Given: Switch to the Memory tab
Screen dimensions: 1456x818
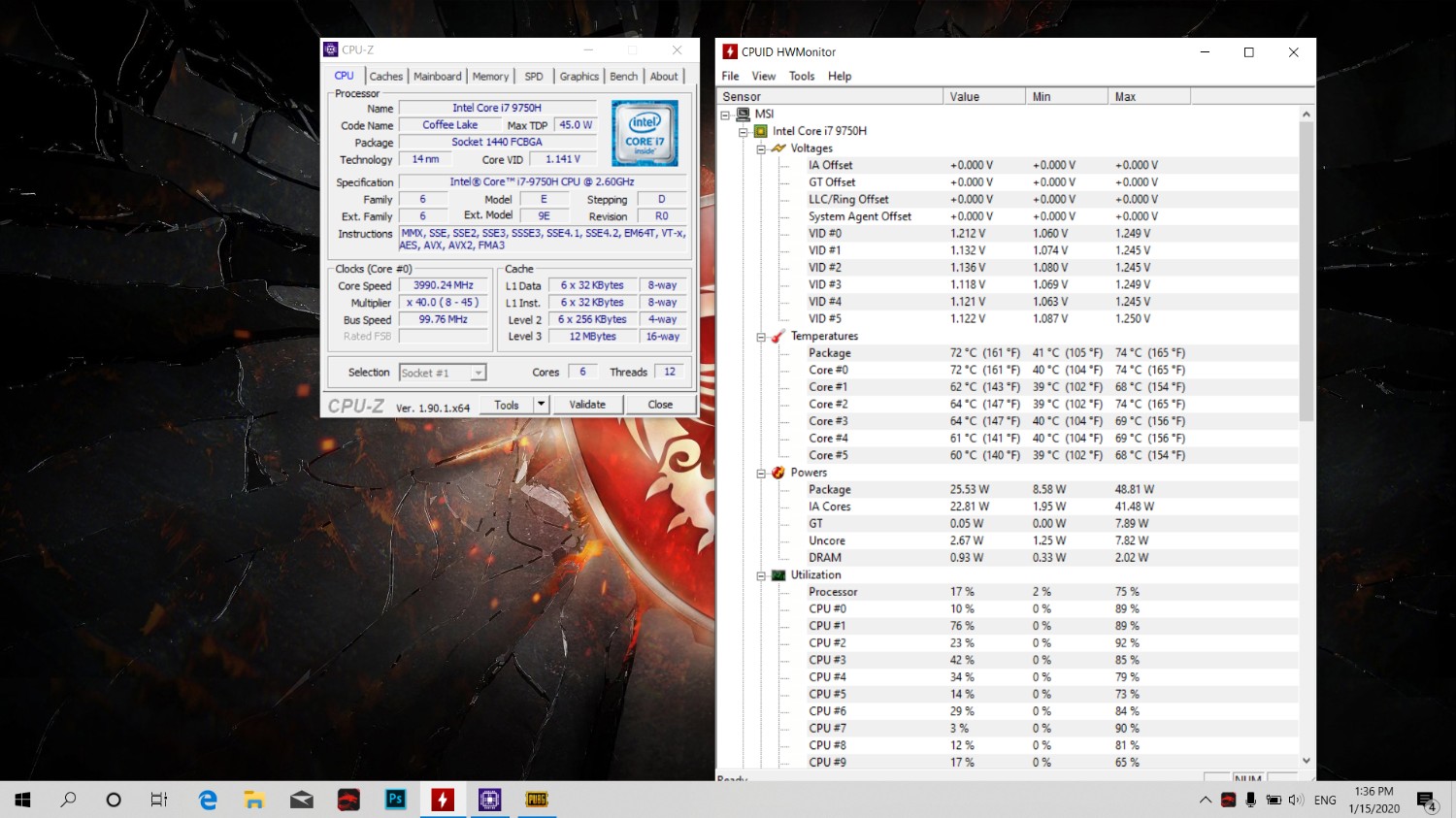Looking at the screenshot, I should click(490, 76).
